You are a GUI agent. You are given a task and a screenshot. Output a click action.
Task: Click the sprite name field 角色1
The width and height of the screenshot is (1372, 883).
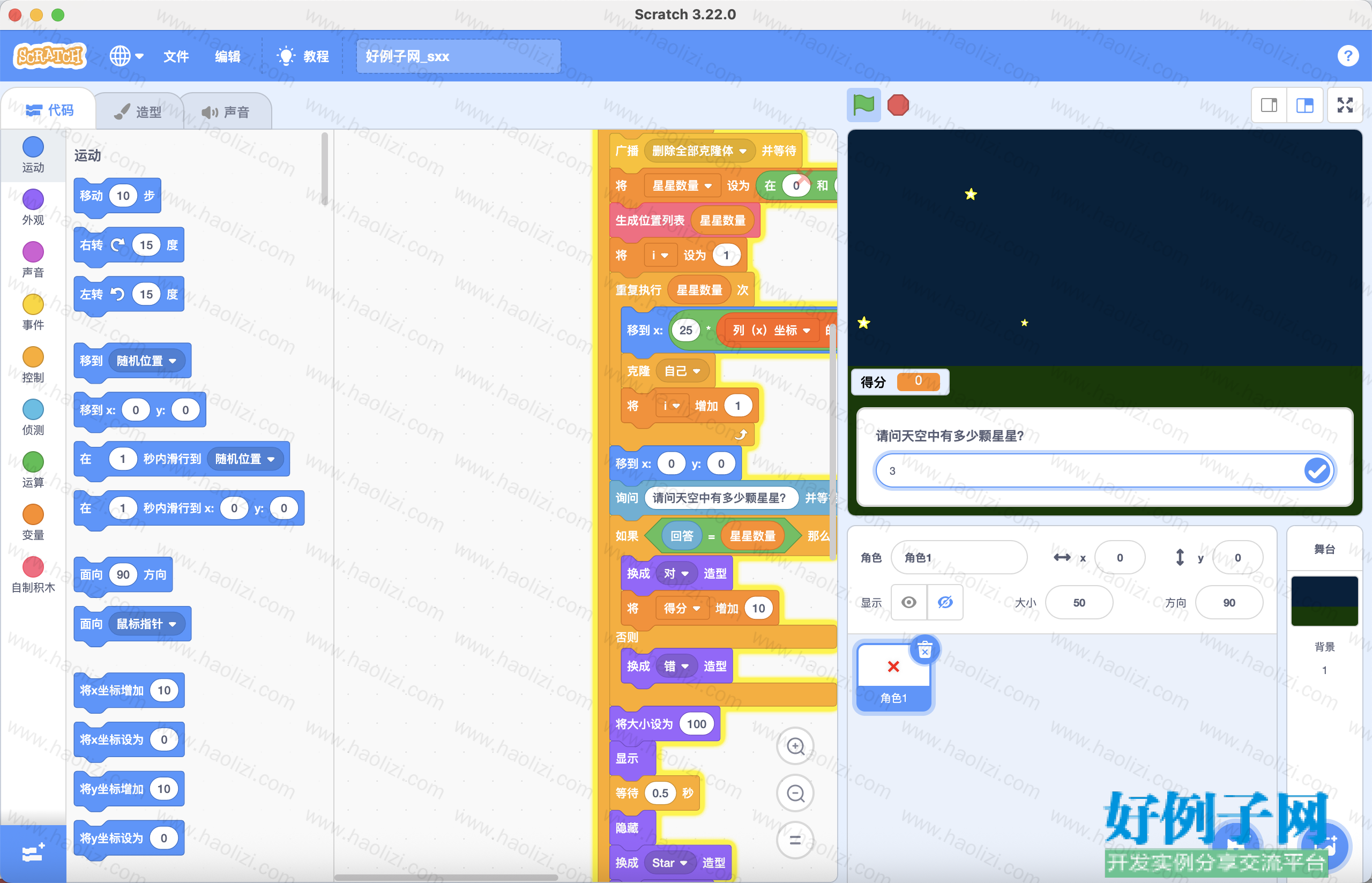pos(959,557)
